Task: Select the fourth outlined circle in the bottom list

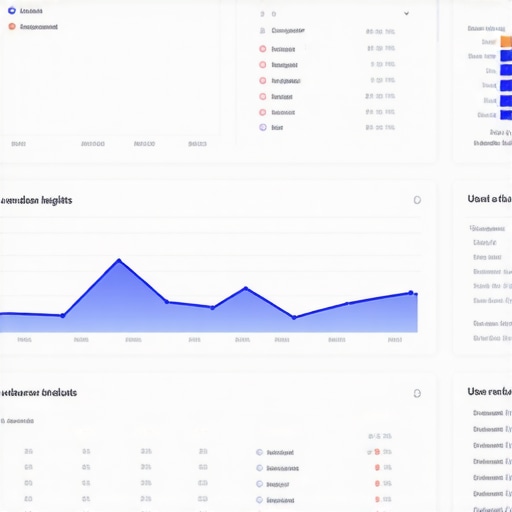Action: point(259,500)
